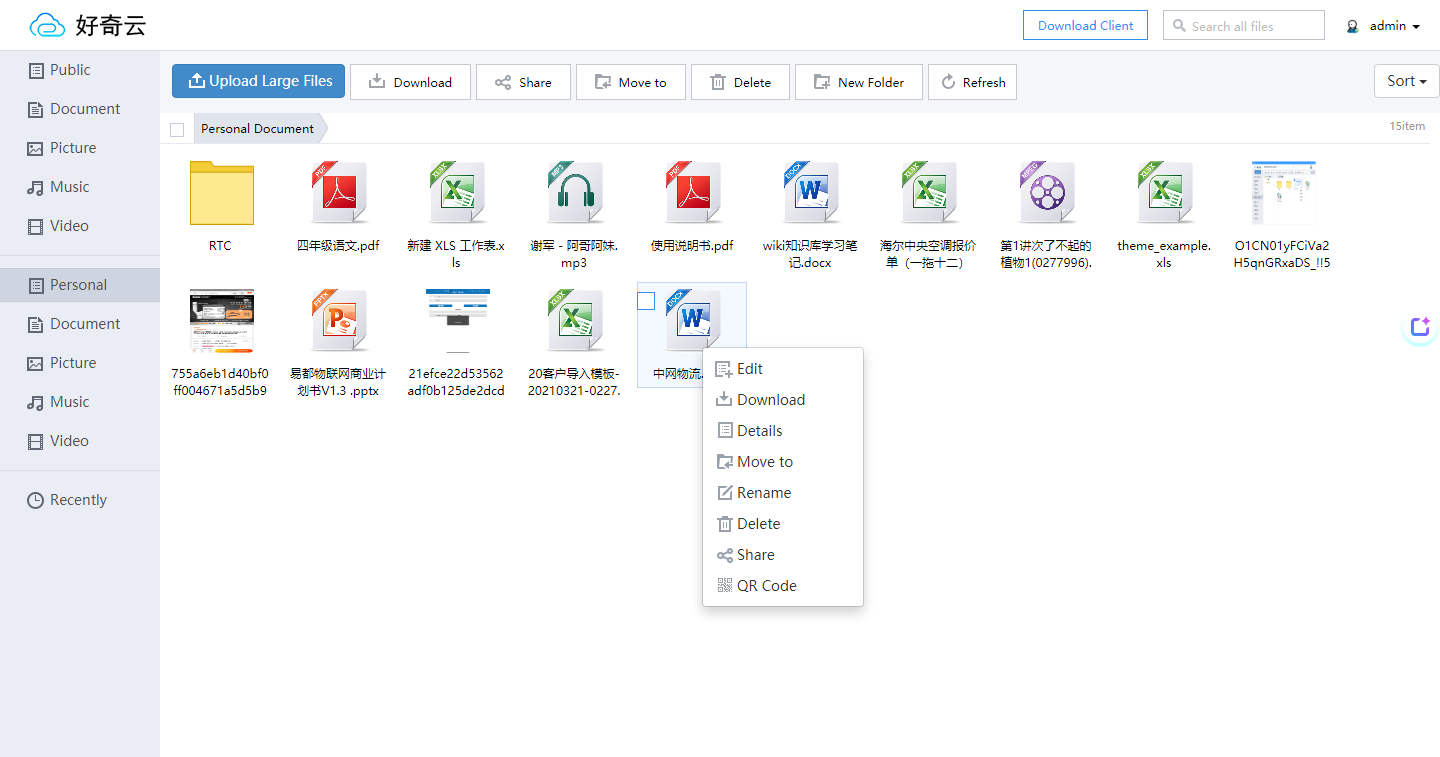Open the wiki知识库学习笔记.docx Word icon
This screenshot has width=1440, height=757.
(810, 193)
